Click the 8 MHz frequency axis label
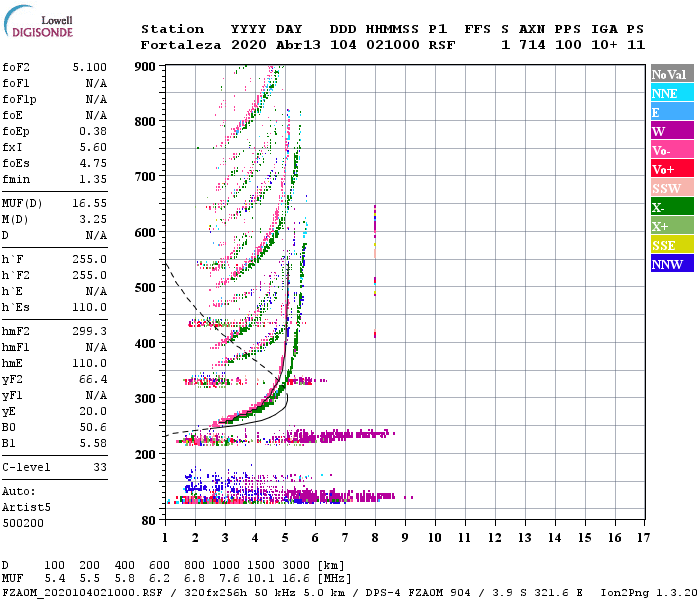700x600 pixels. pos(375,538)
